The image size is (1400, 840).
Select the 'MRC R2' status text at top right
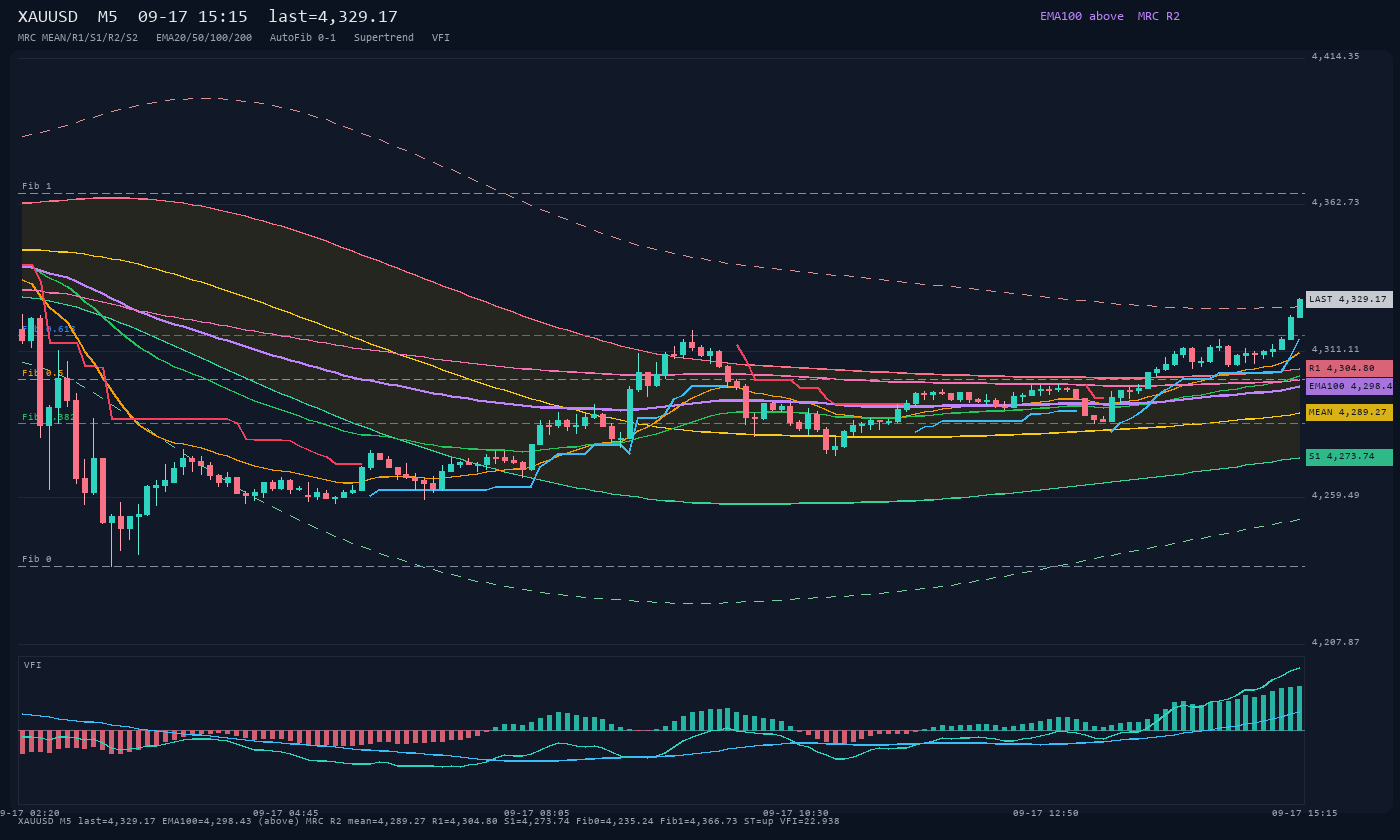click(x=1158, y=16)
